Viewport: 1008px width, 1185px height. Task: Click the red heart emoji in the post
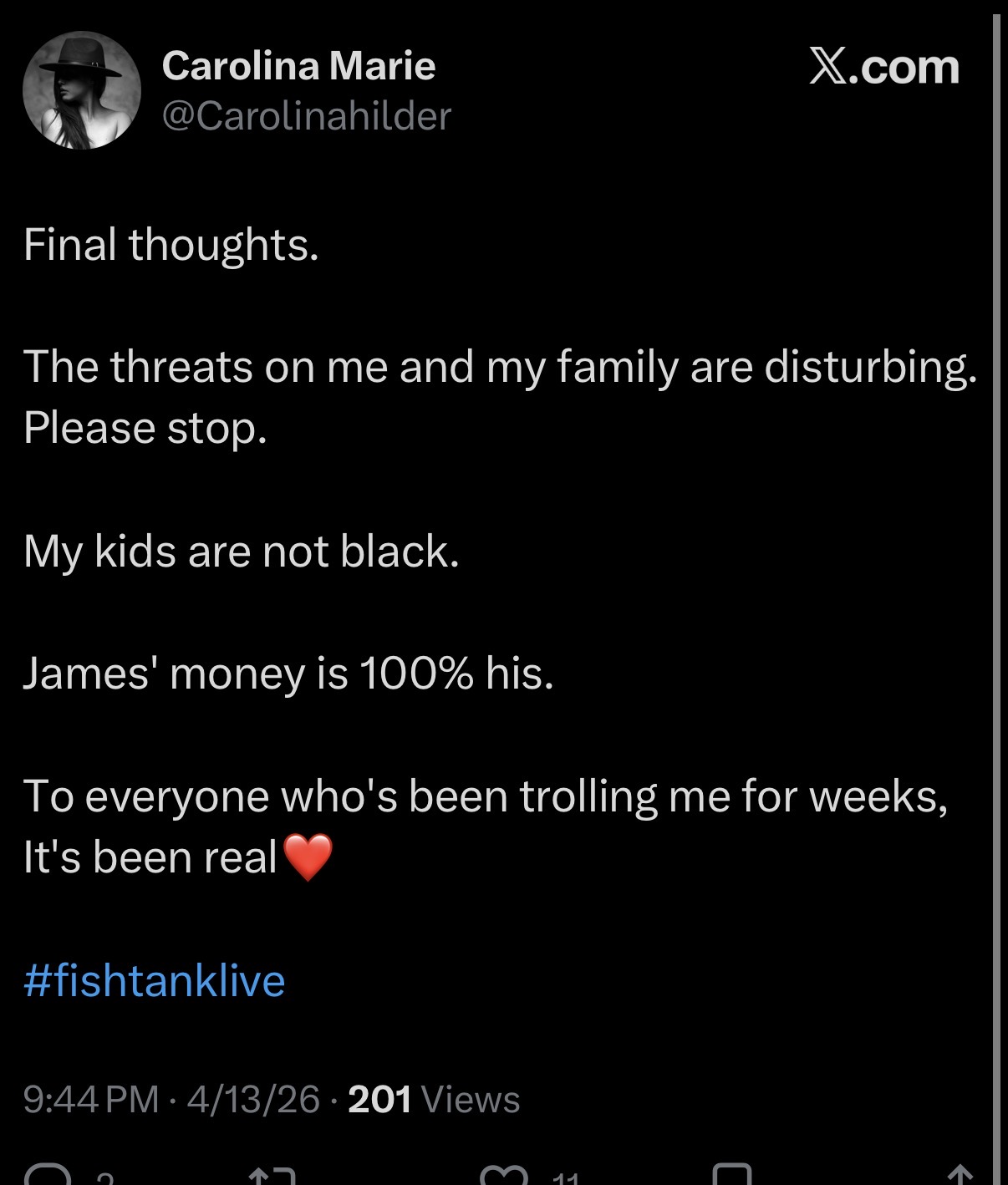(308, 857)
